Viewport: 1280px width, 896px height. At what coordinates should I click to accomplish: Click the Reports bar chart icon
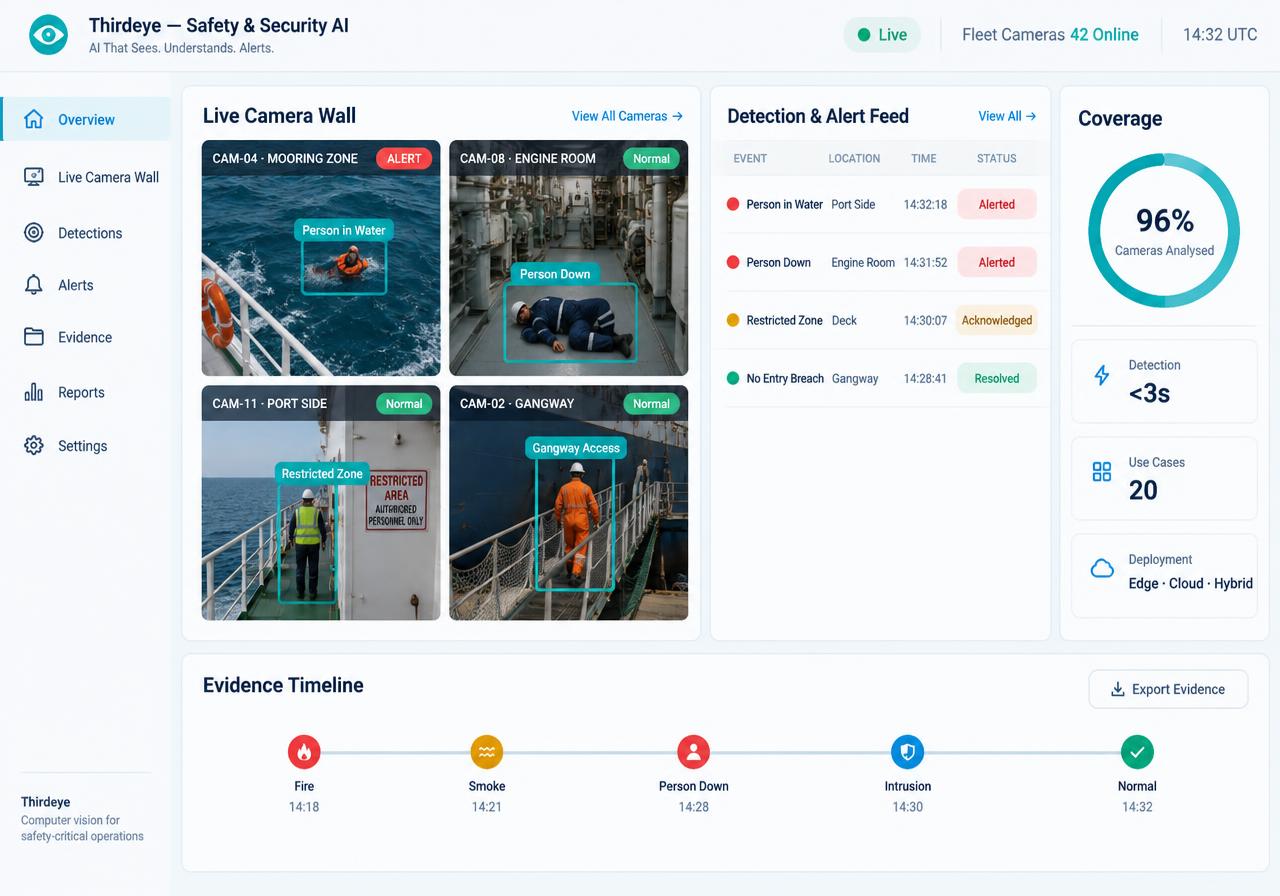tap(33, 392)
